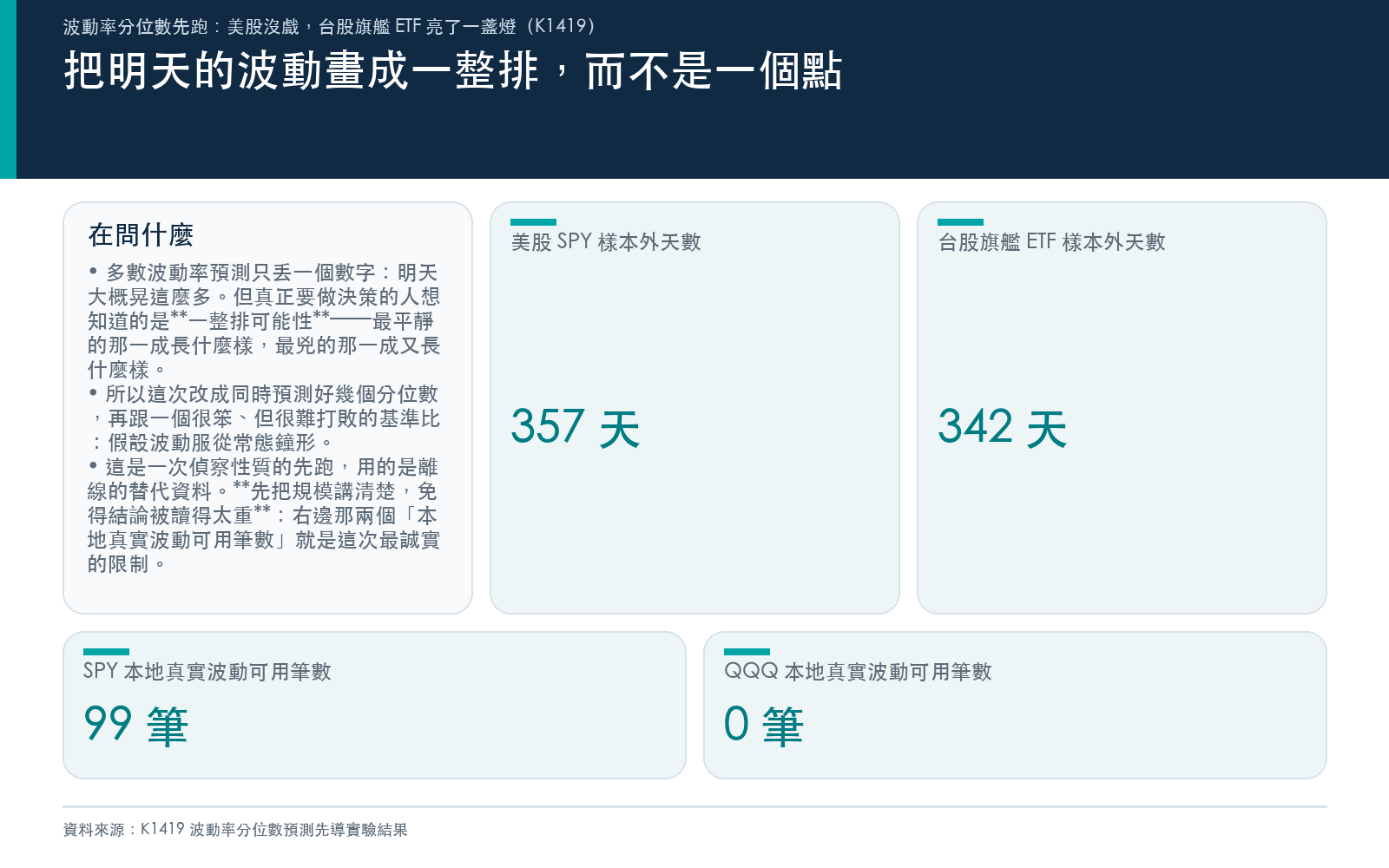Image resolution: width=1389 pixels, height=868 pixels.
Task: Select the subtitle line mentioning K1419
Action: tap(329, 27)
